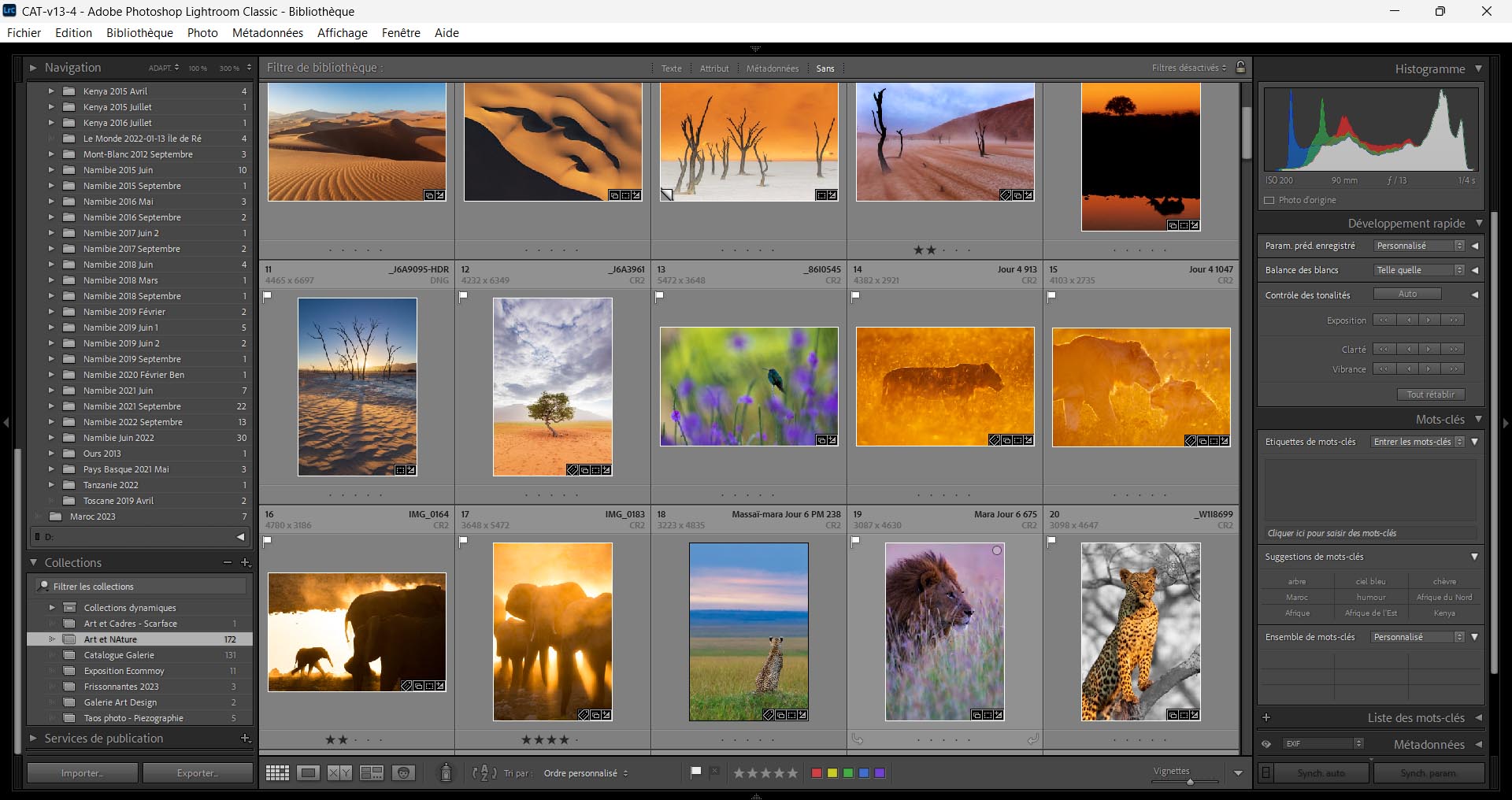
Task: Open the People face view
Action: click(404, 773)
